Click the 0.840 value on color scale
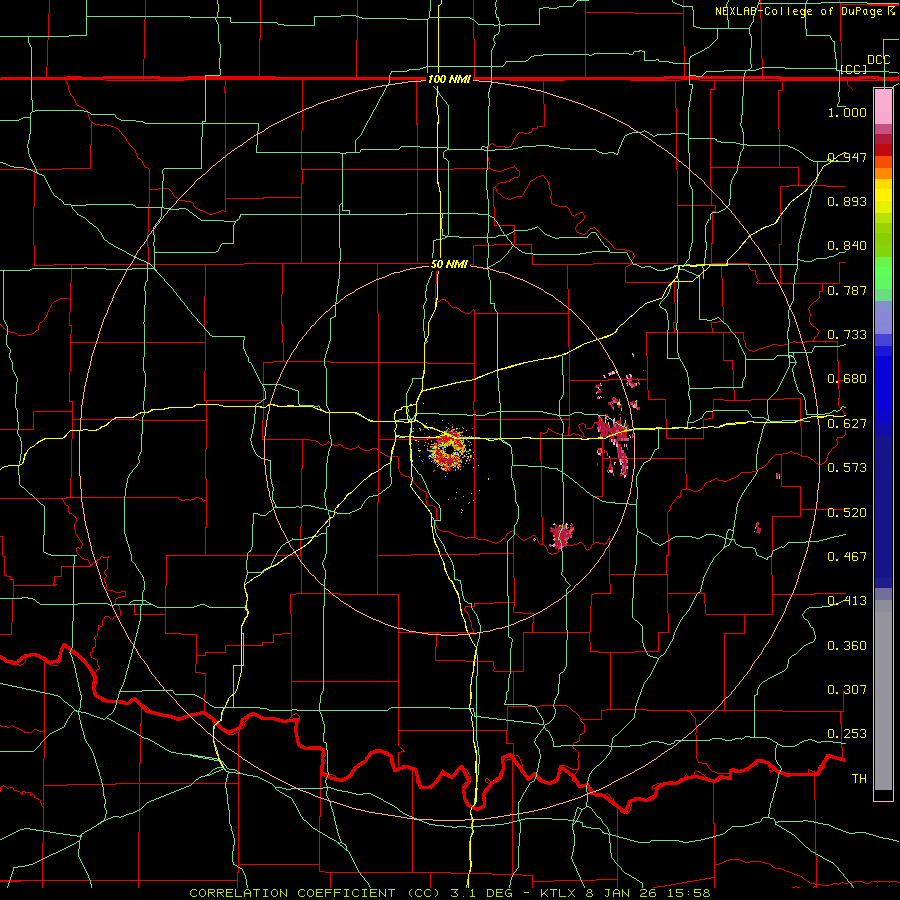This screenshot has height=900, width=900. (x=847, y=246)
